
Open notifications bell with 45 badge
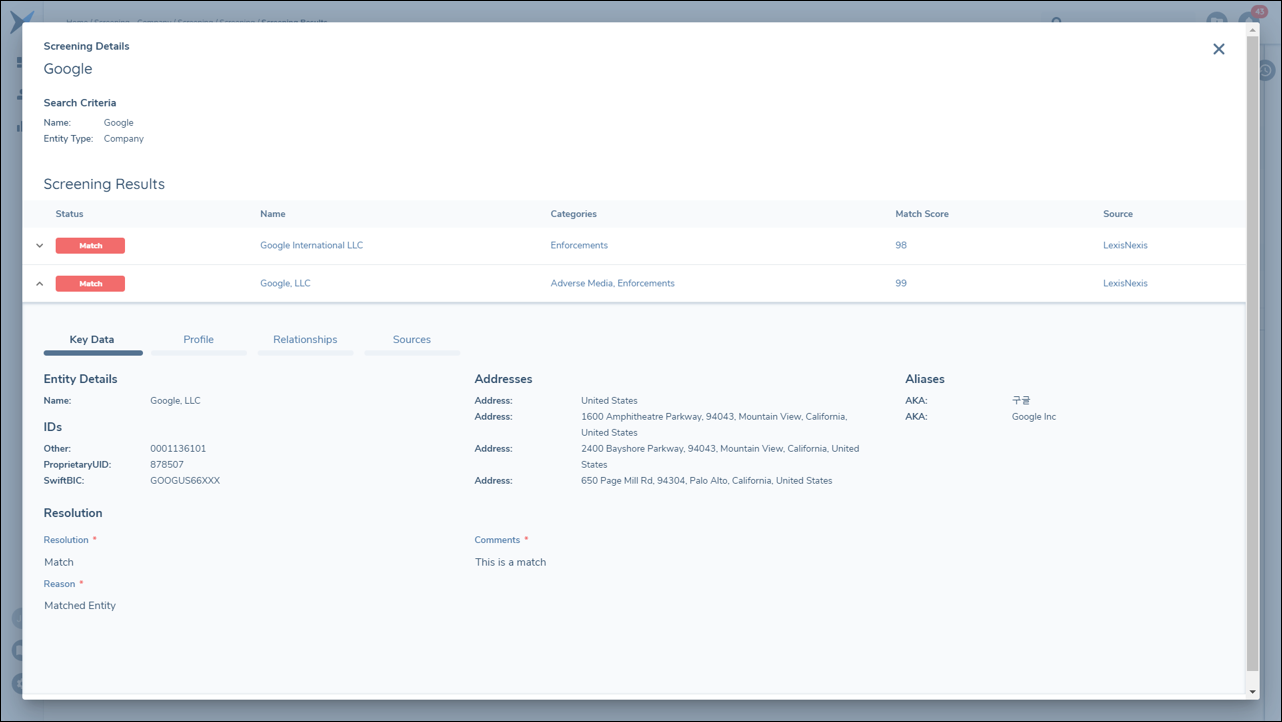[x=1249, y=21]
